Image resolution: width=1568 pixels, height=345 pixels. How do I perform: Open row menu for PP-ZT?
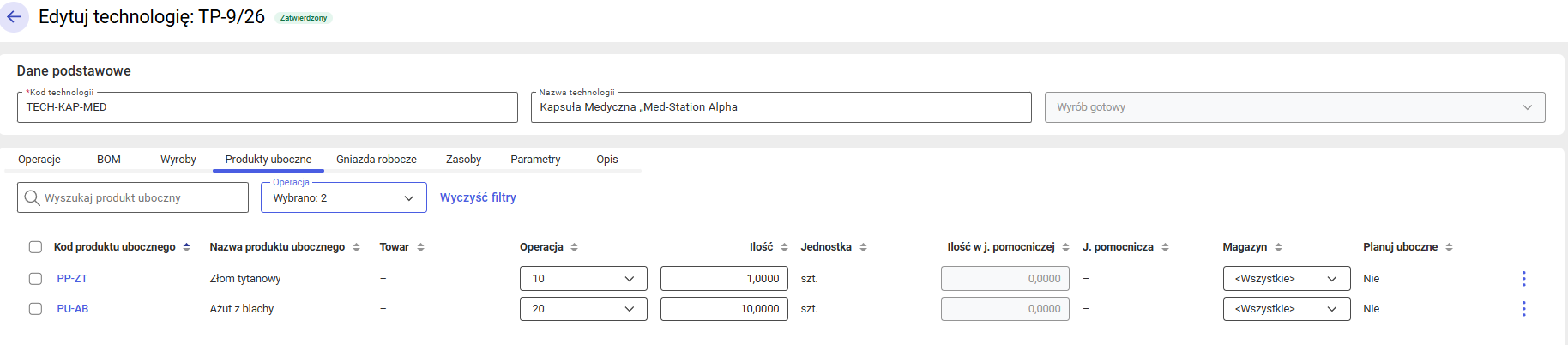pyautogui.click(x=1523, y=279)
